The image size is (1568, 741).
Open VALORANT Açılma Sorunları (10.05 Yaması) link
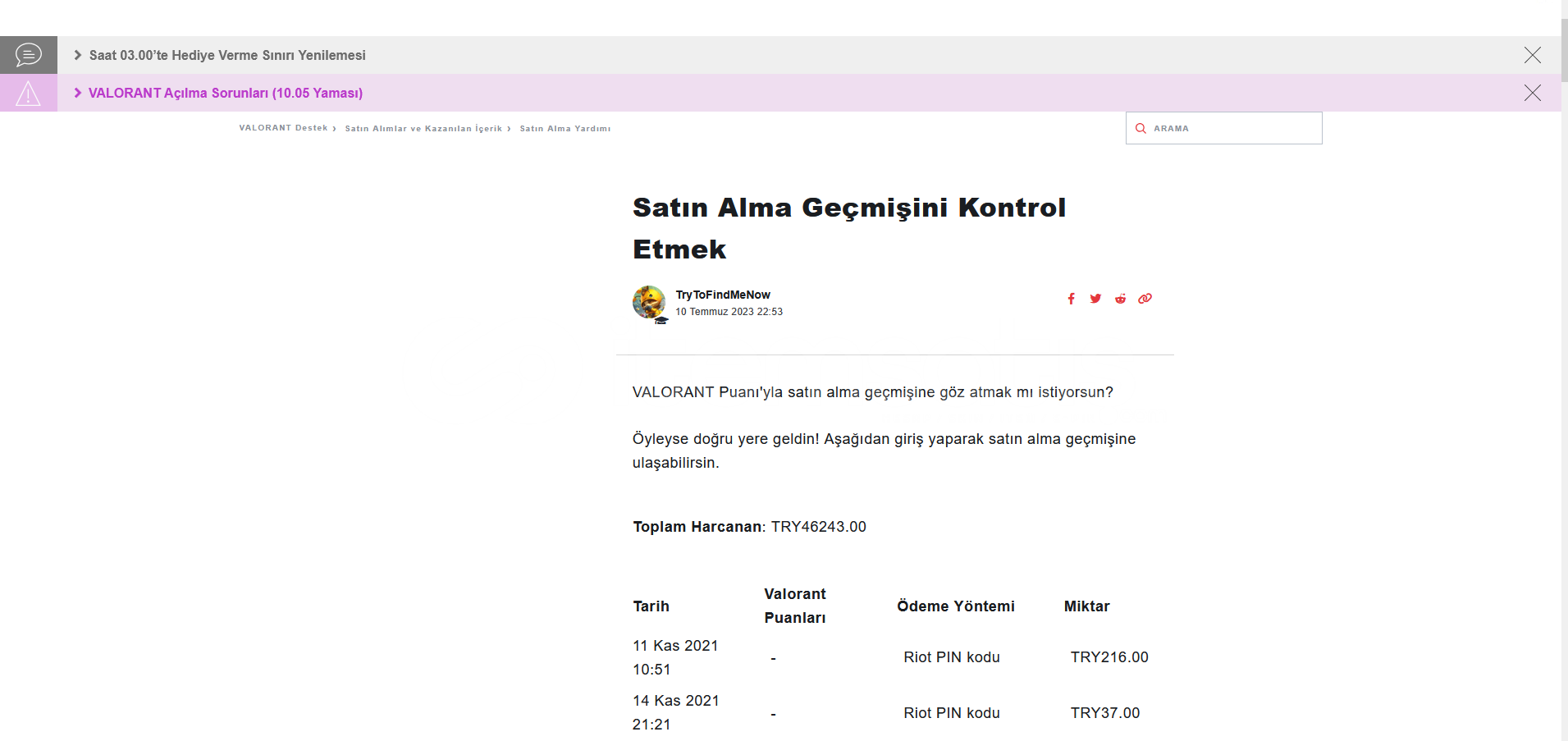pos(226,93)
